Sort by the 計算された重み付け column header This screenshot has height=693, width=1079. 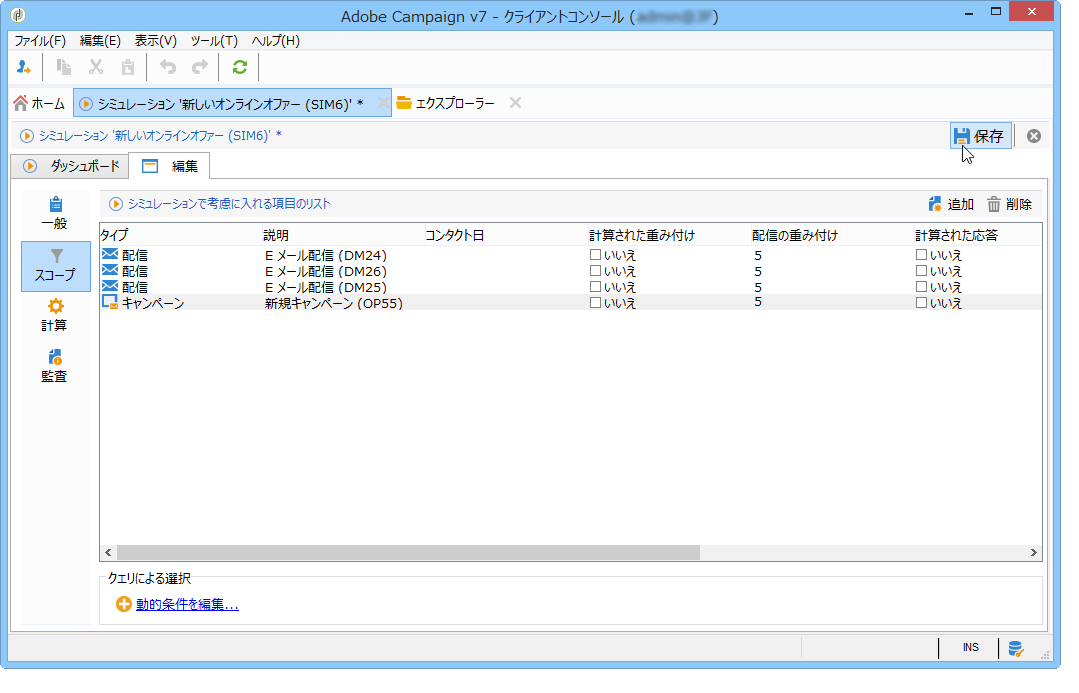(x=669, y=235)
